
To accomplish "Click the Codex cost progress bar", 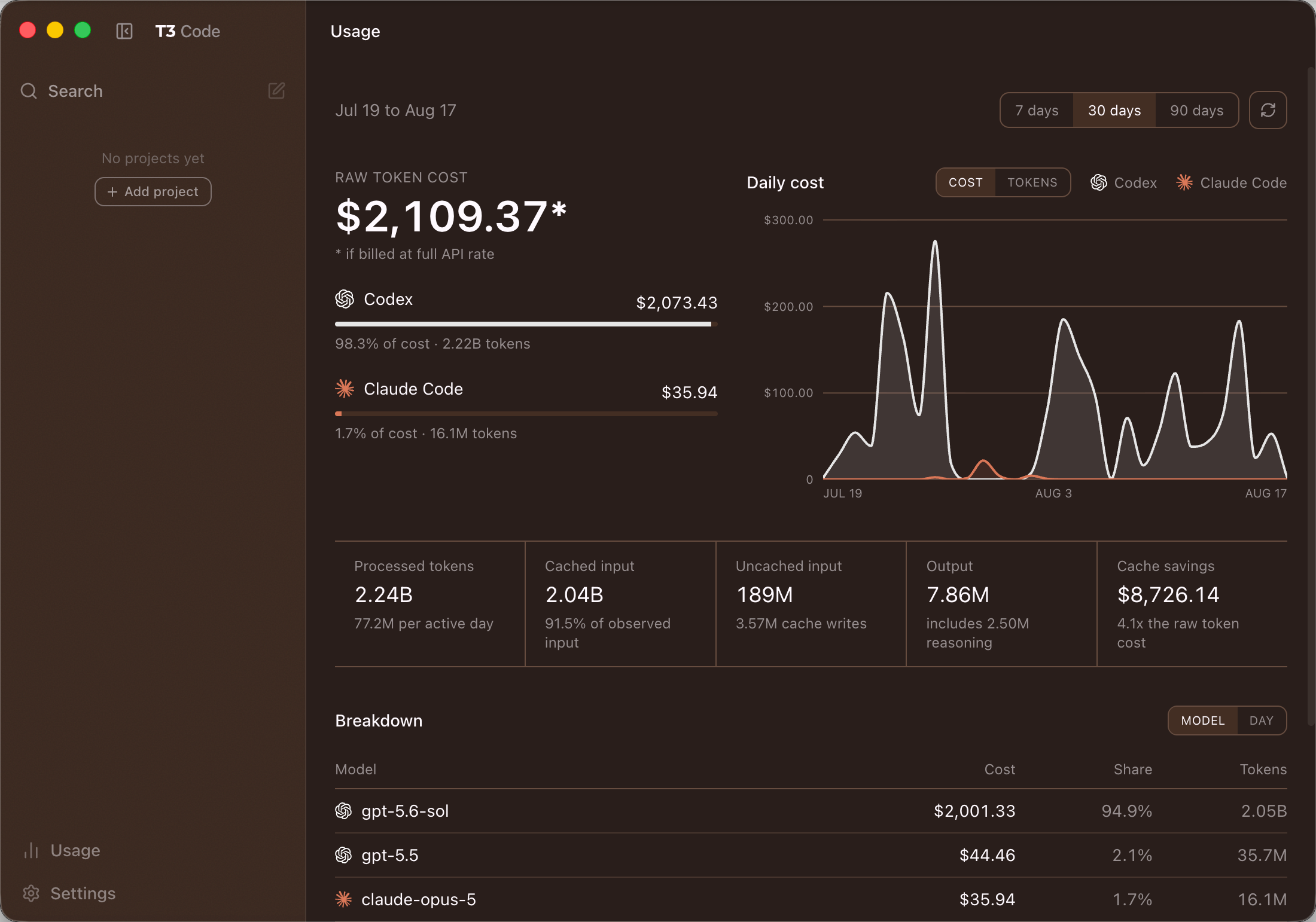I will [526, 324].
